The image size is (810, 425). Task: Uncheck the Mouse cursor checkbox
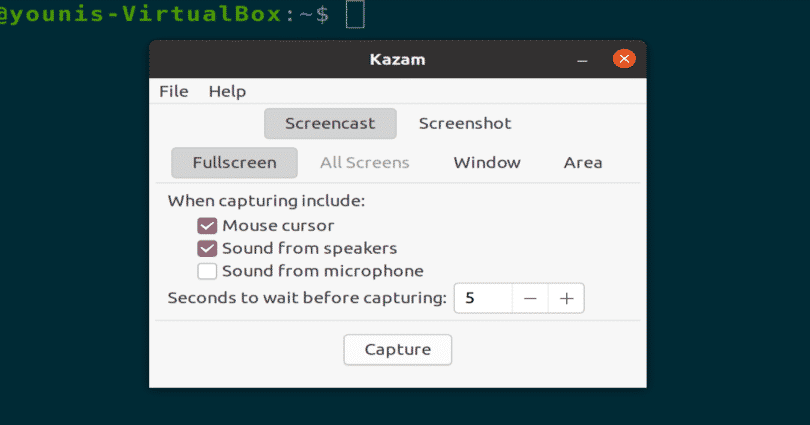click(x=207, y=226)
